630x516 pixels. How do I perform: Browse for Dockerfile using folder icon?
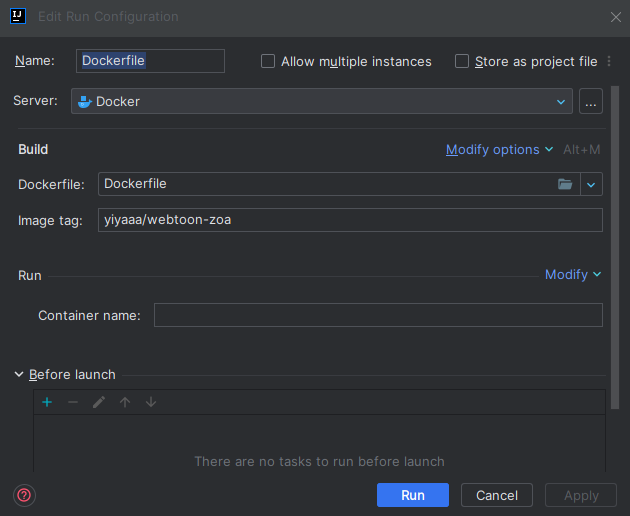(565, 184)
